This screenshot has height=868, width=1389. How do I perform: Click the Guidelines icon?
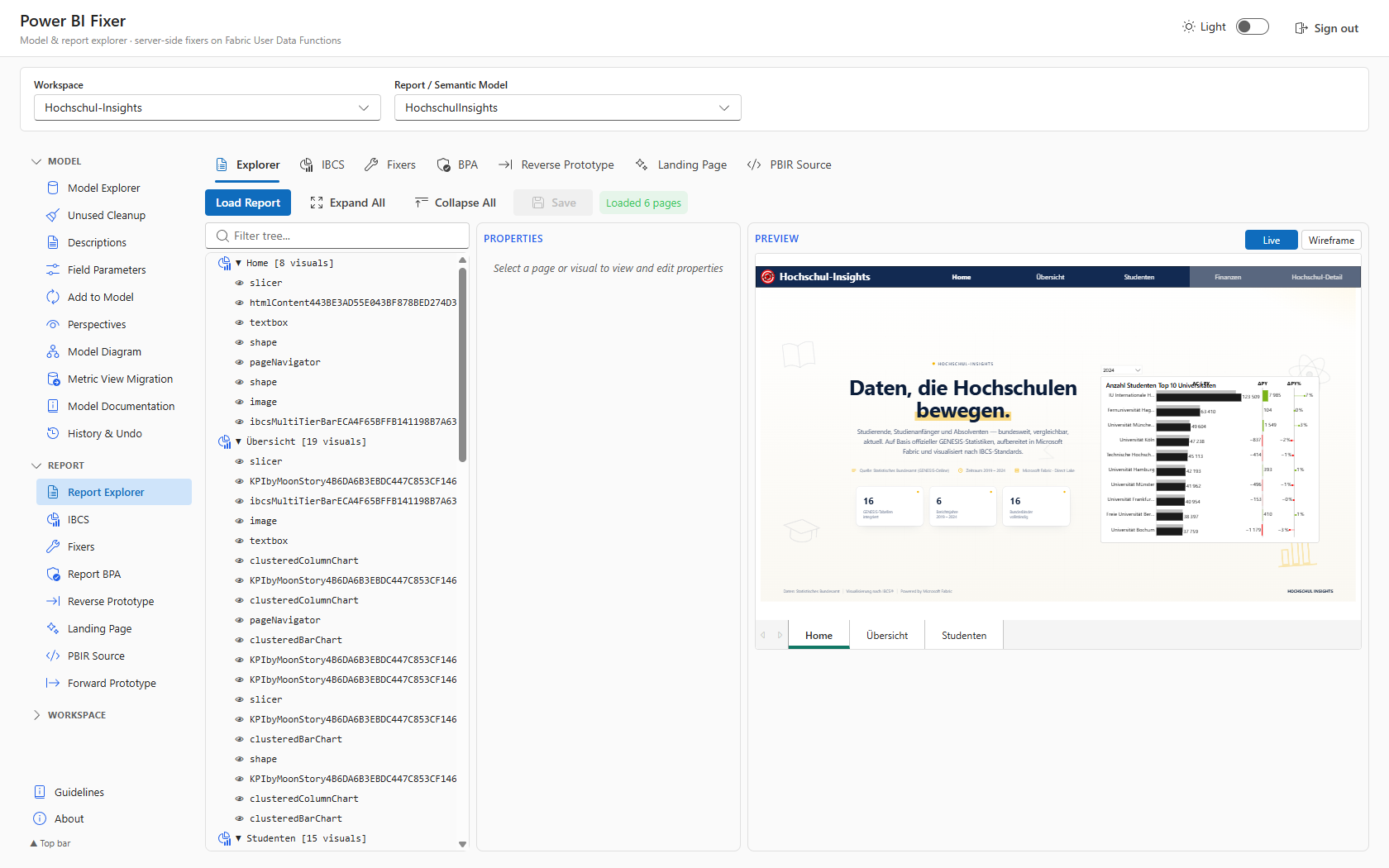point(40,792)
